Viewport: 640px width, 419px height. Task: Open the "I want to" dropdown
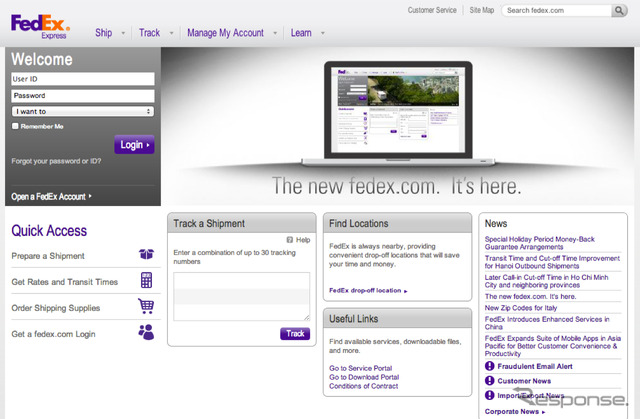coord(83,111)
